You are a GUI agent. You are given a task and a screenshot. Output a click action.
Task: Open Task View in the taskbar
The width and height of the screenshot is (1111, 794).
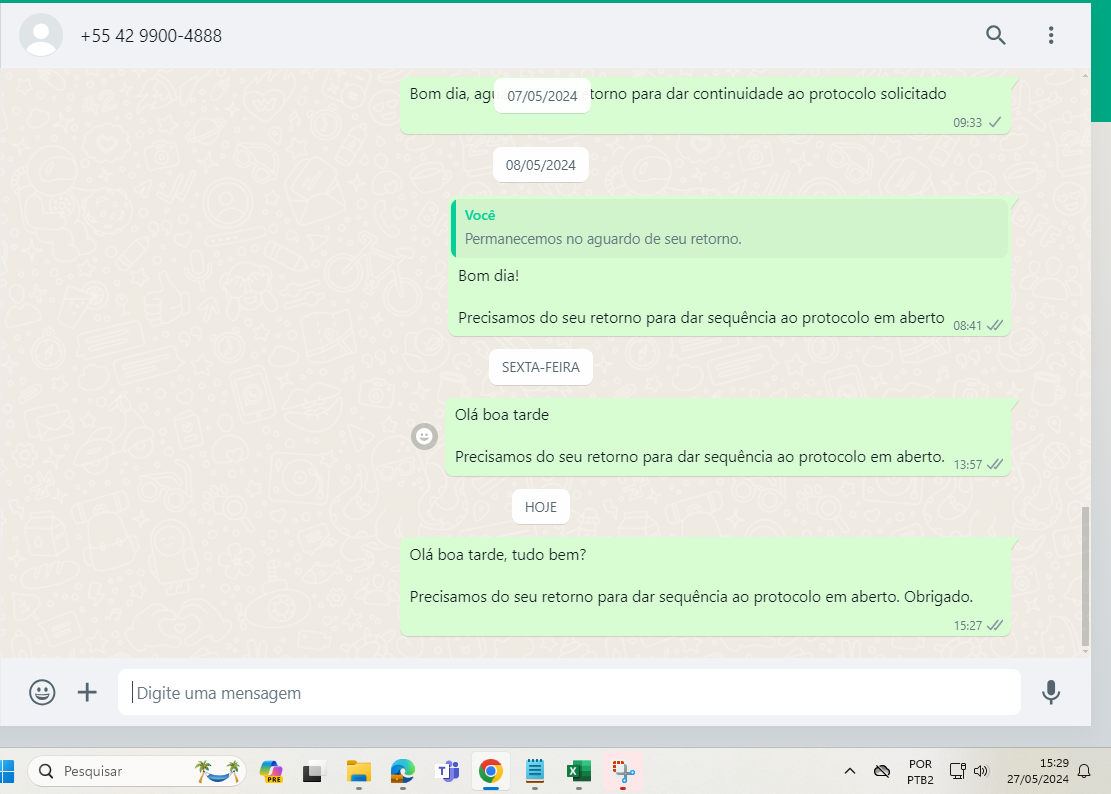click(312, 771)
